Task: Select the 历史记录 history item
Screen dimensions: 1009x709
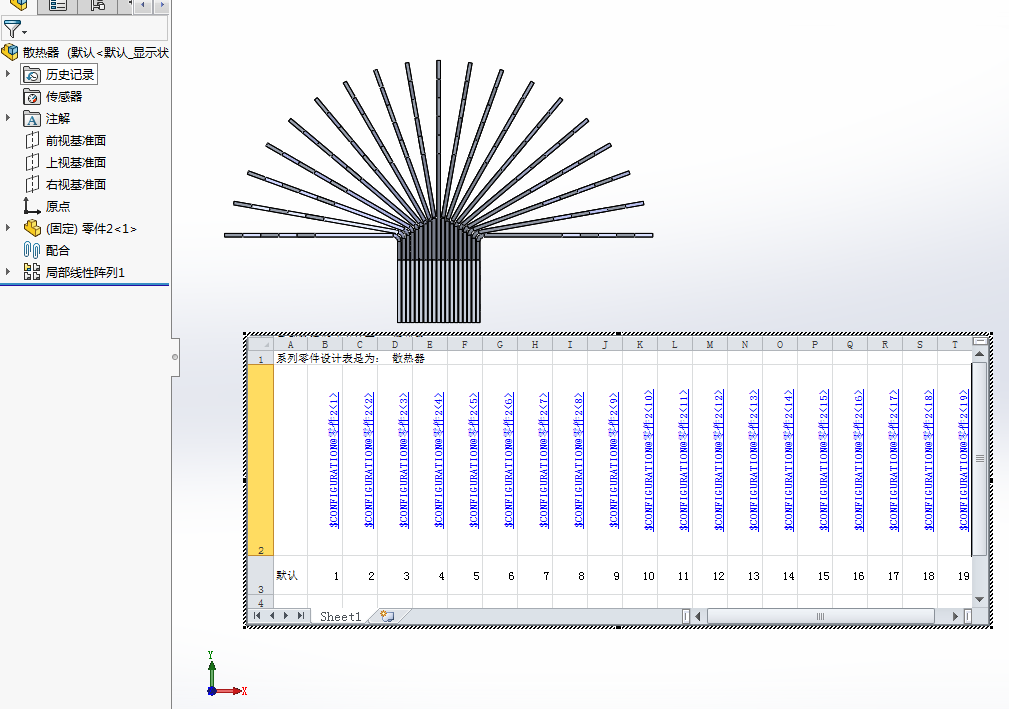Action: click(x=59, y=75)
